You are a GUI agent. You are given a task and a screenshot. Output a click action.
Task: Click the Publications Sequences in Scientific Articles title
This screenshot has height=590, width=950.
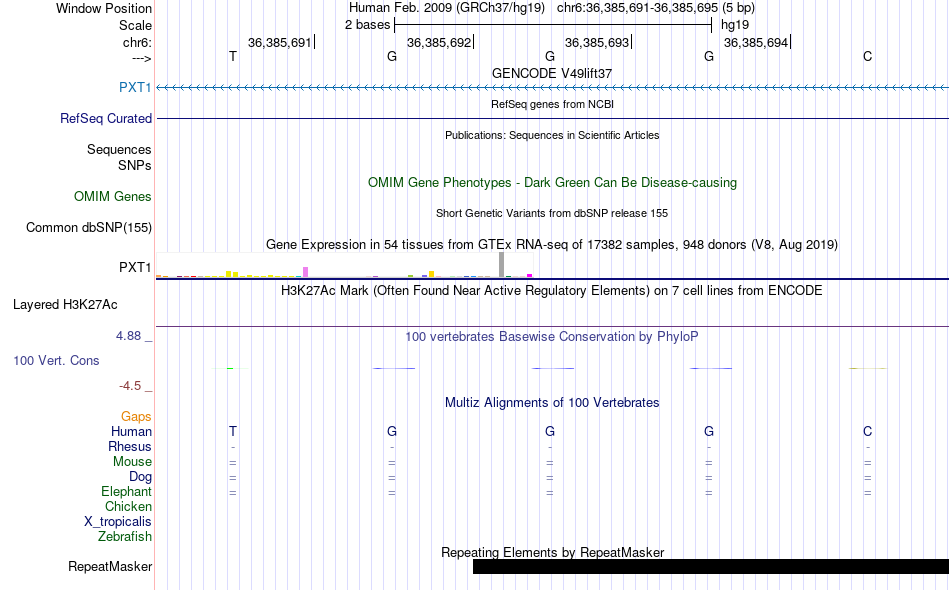[x=552, y=135]
